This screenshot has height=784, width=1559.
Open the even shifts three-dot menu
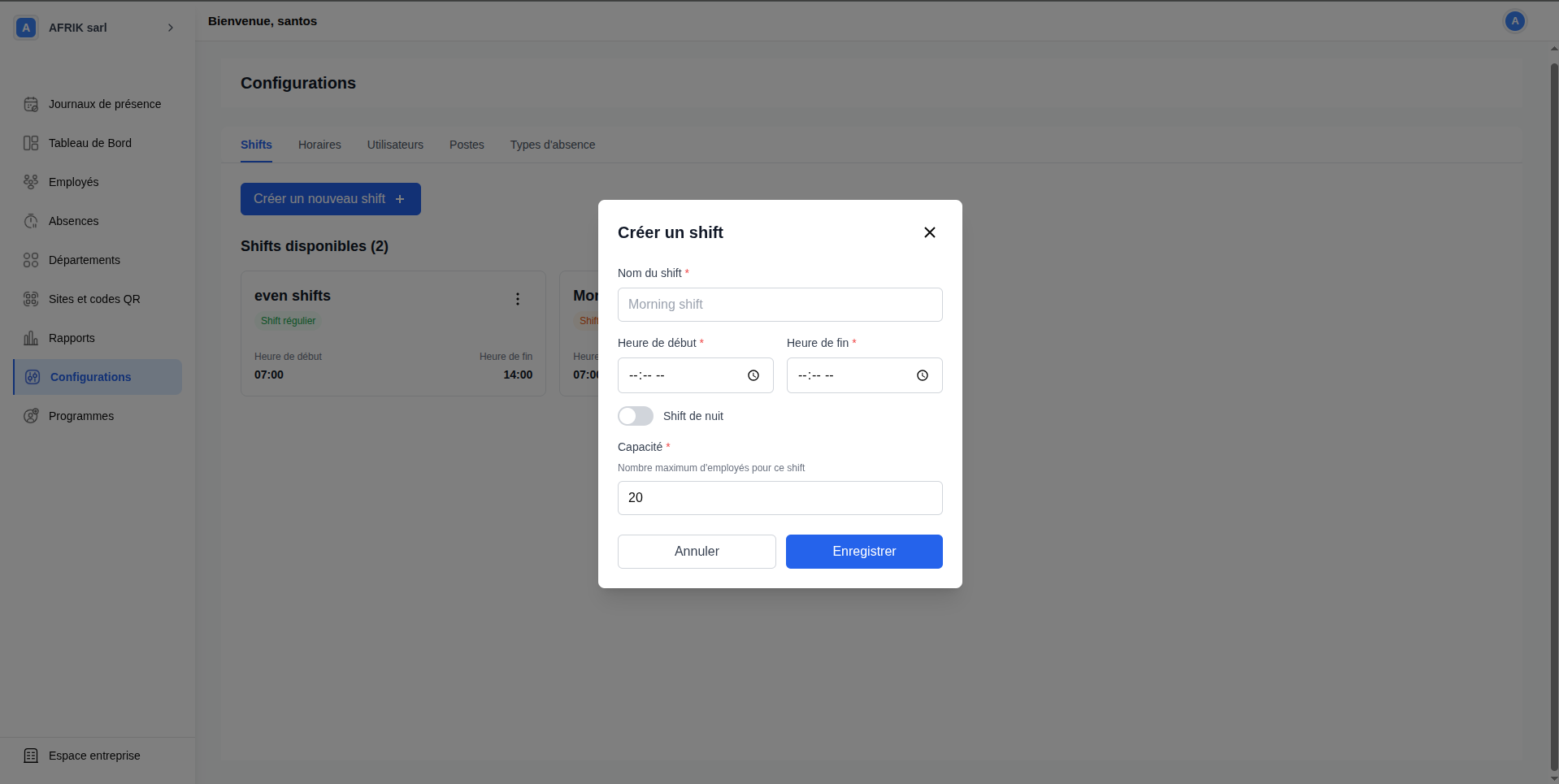tap(517, 299)
